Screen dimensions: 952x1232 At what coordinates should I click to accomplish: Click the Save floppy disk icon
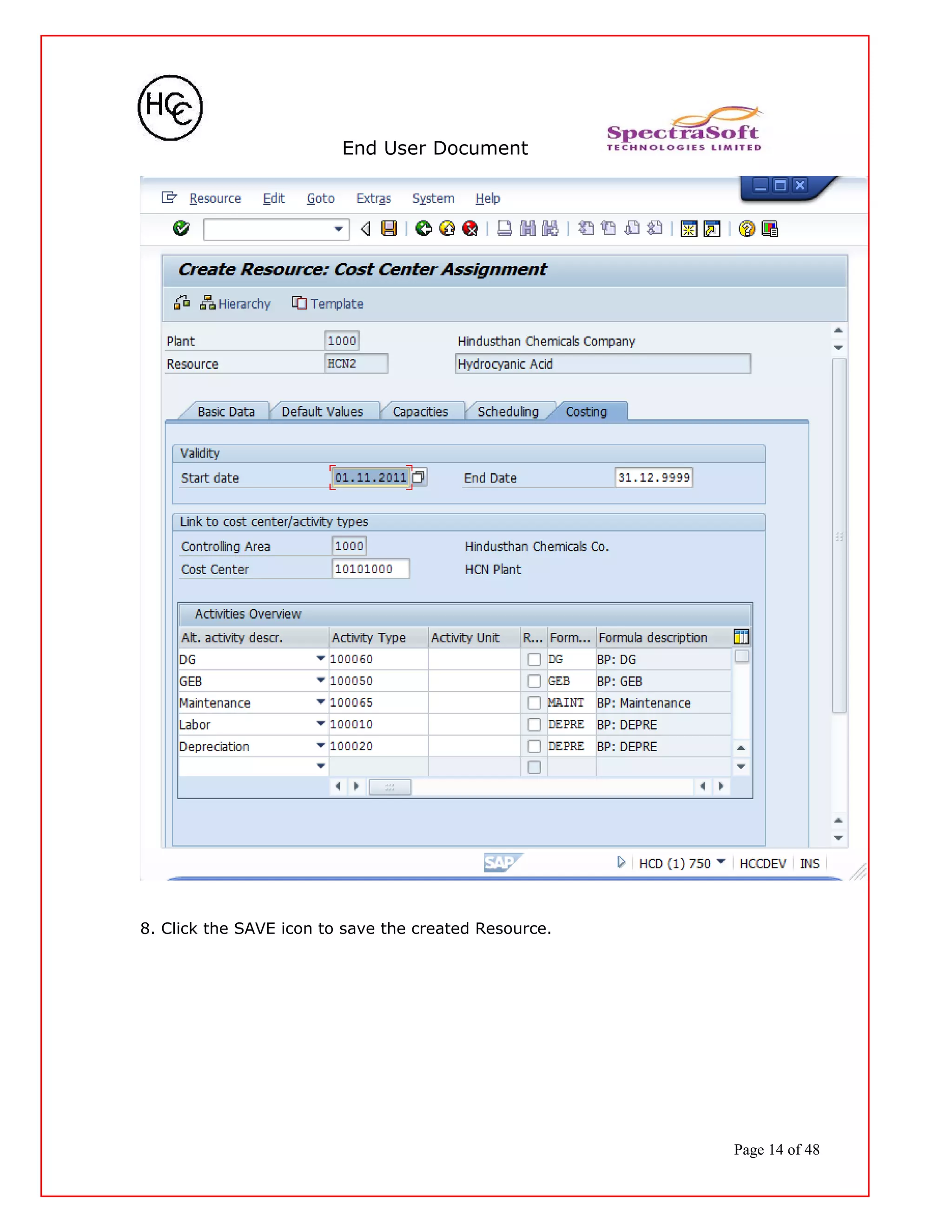coord(389,228)
